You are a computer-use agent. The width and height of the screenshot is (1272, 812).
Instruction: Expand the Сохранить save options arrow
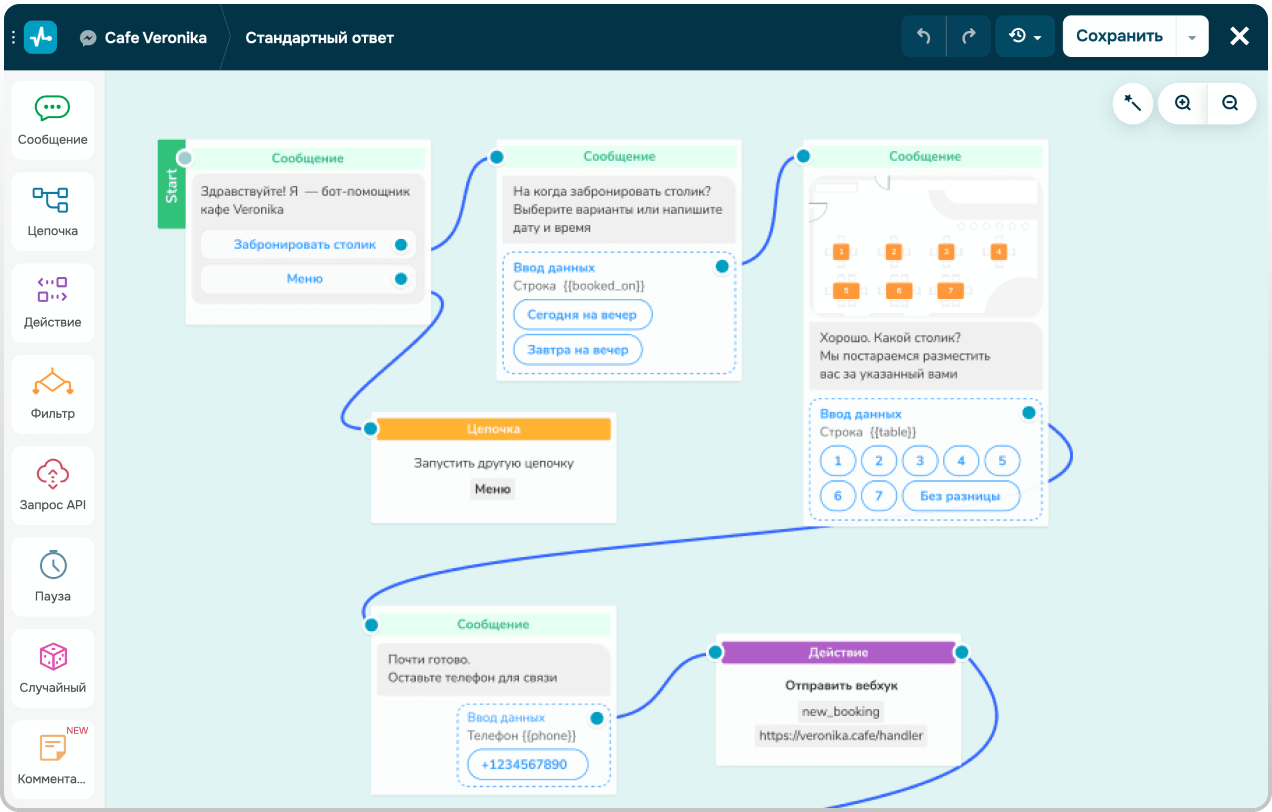click(1191, 37)
